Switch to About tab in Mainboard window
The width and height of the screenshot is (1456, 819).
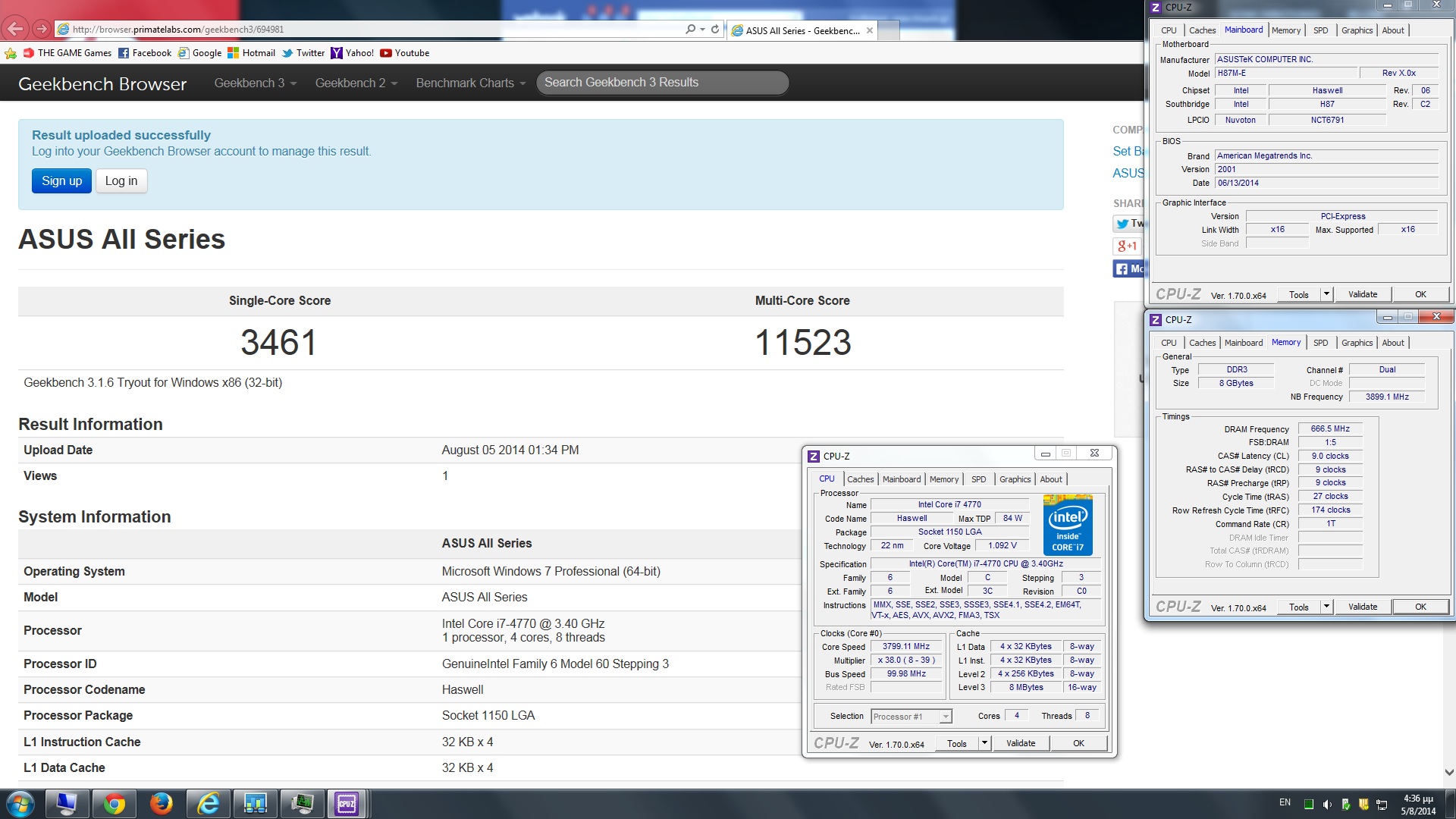[1393, 30]
